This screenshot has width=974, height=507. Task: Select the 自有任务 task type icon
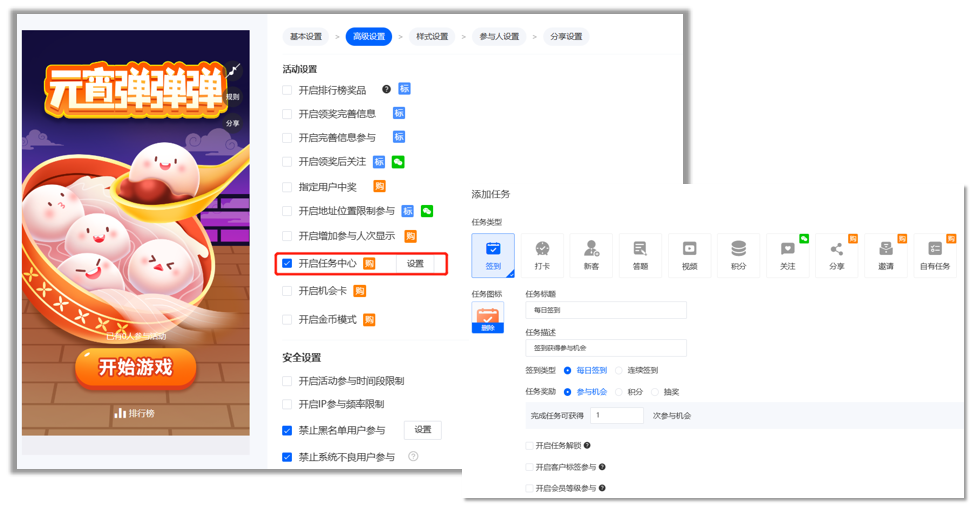[935, 255]
